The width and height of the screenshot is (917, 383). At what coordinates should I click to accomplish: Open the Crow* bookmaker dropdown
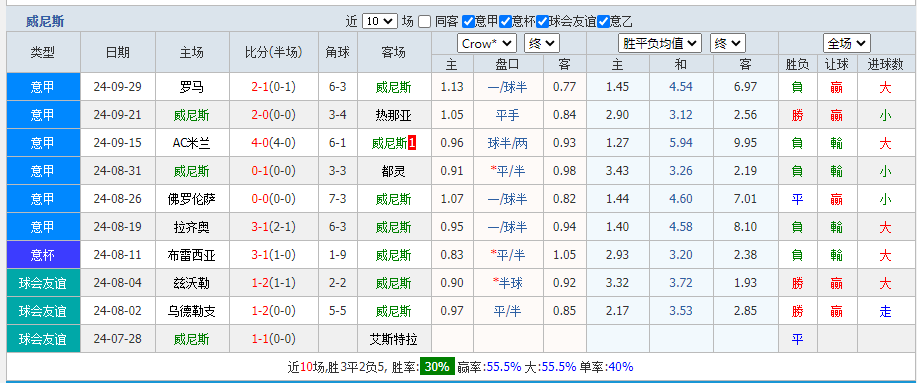[x=487, y=43]
